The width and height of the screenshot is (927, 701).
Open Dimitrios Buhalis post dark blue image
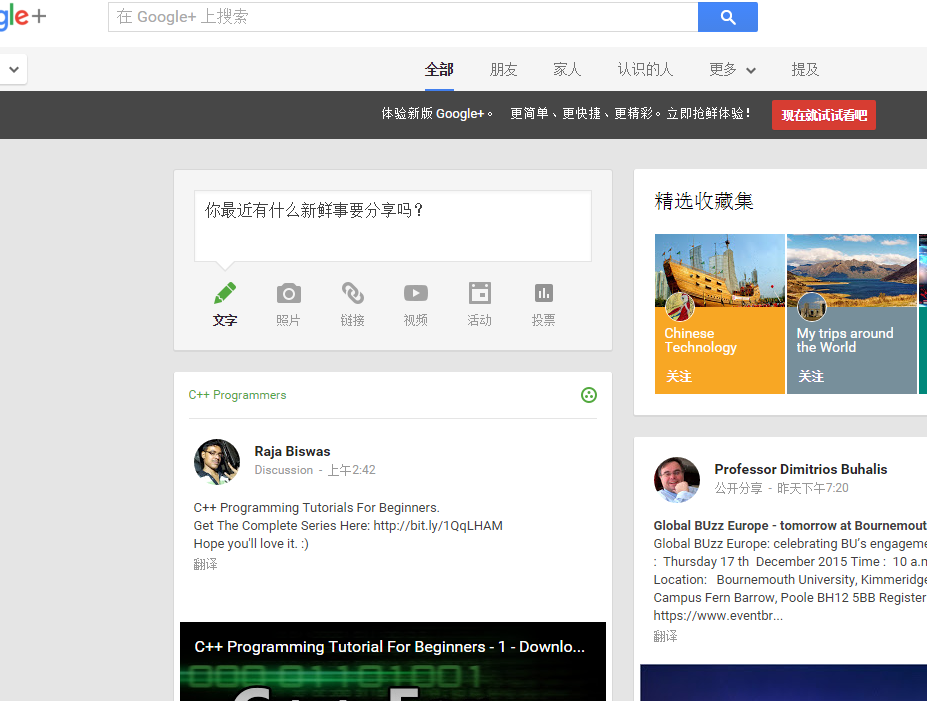coord(783,683)
